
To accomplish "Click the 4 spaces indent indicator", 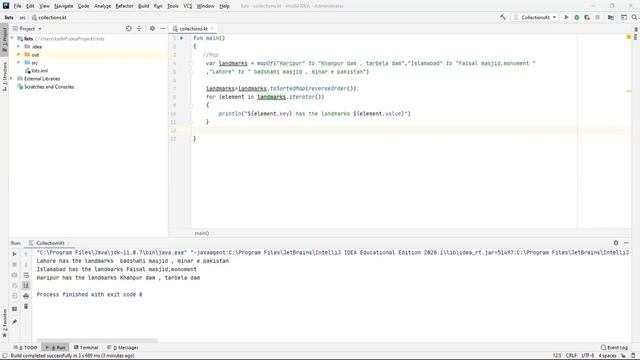I will click(607, 356).
